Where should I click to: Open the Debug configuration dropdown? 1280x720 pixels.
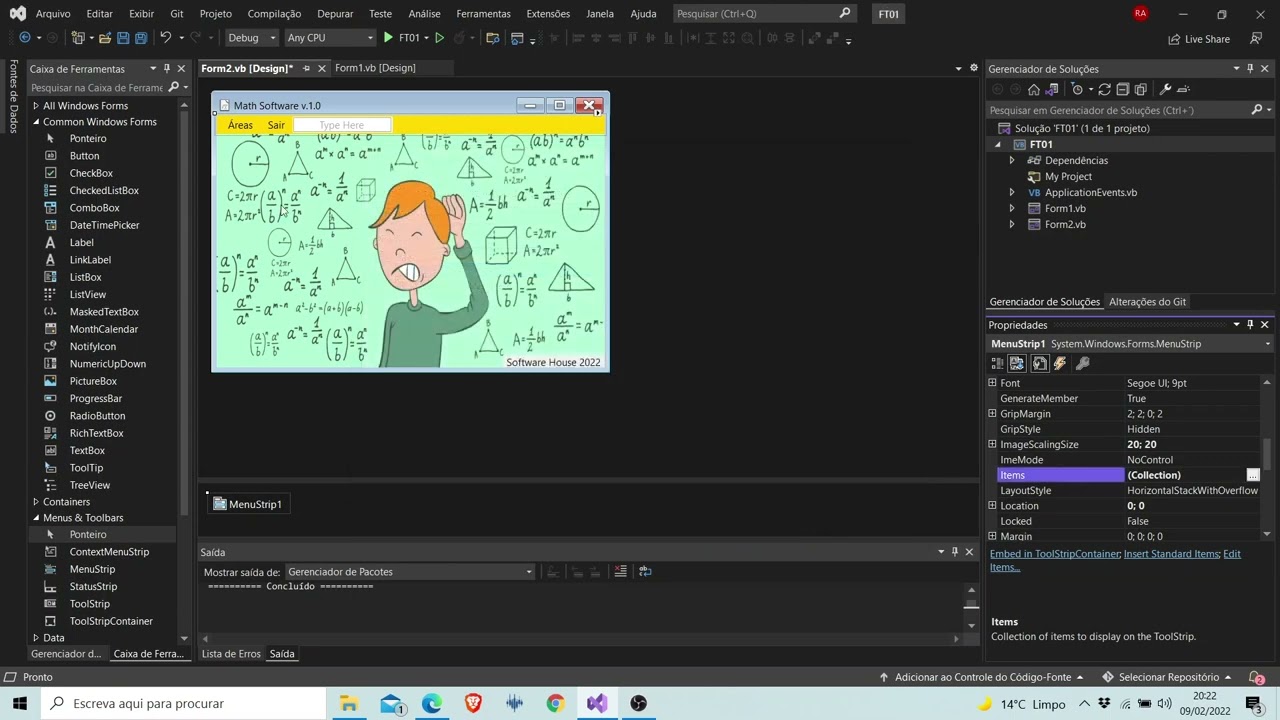251,38
